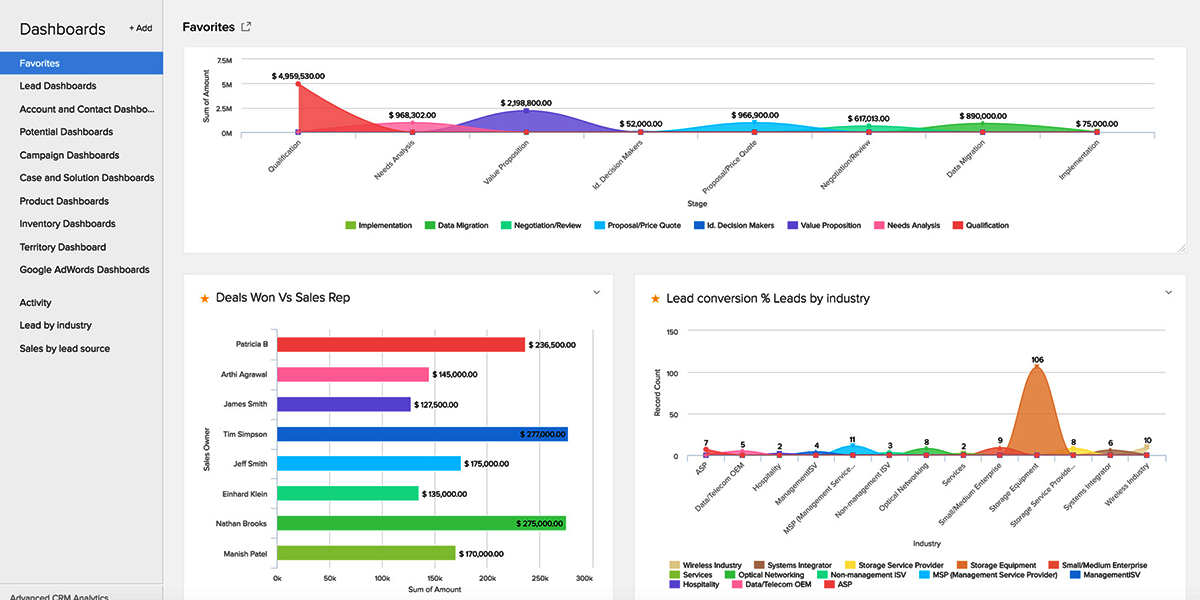
Task: Click the Implementation legend color swatch
Action: pyautogui.click(x=350, y=226)
